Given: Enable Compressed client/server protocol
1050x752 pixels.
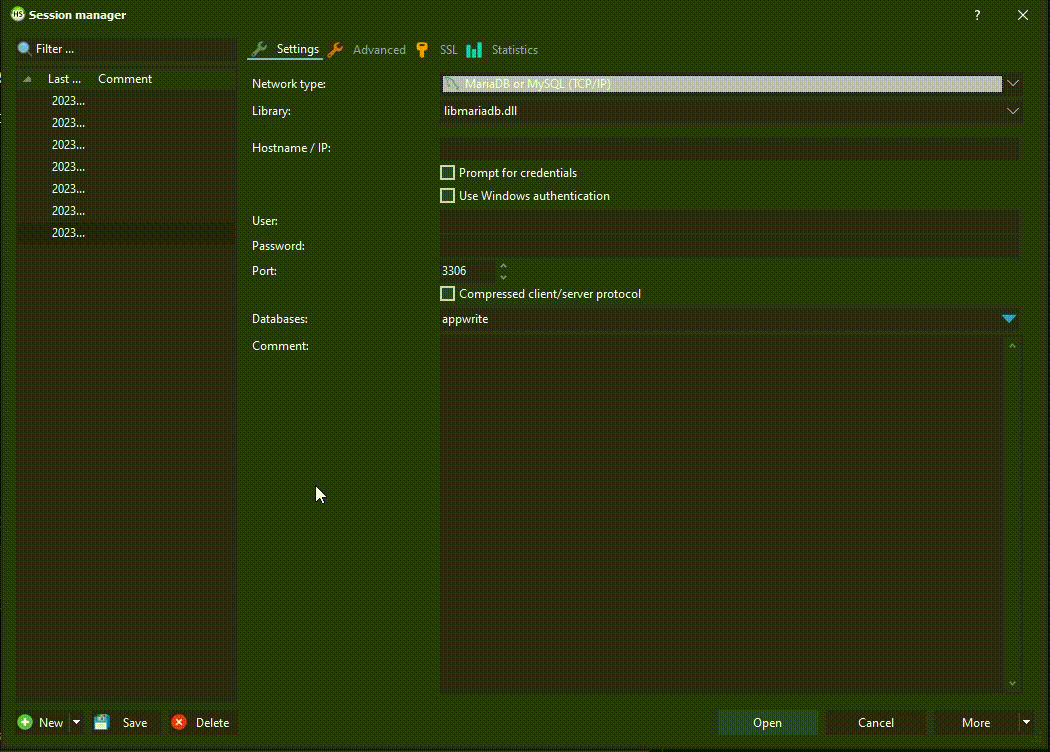Looking at the screenshot, I should (x=447, y=293).
